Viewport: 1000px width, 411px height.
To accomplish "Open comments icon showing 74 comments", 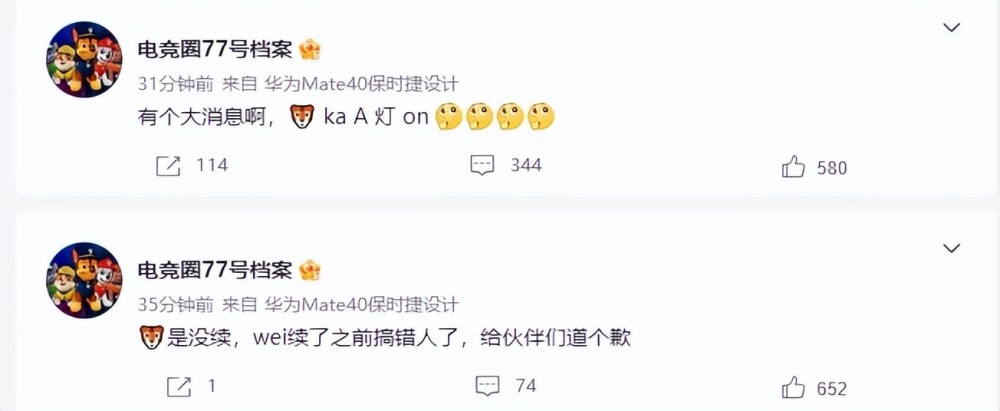I will click(x=488, y=385).
